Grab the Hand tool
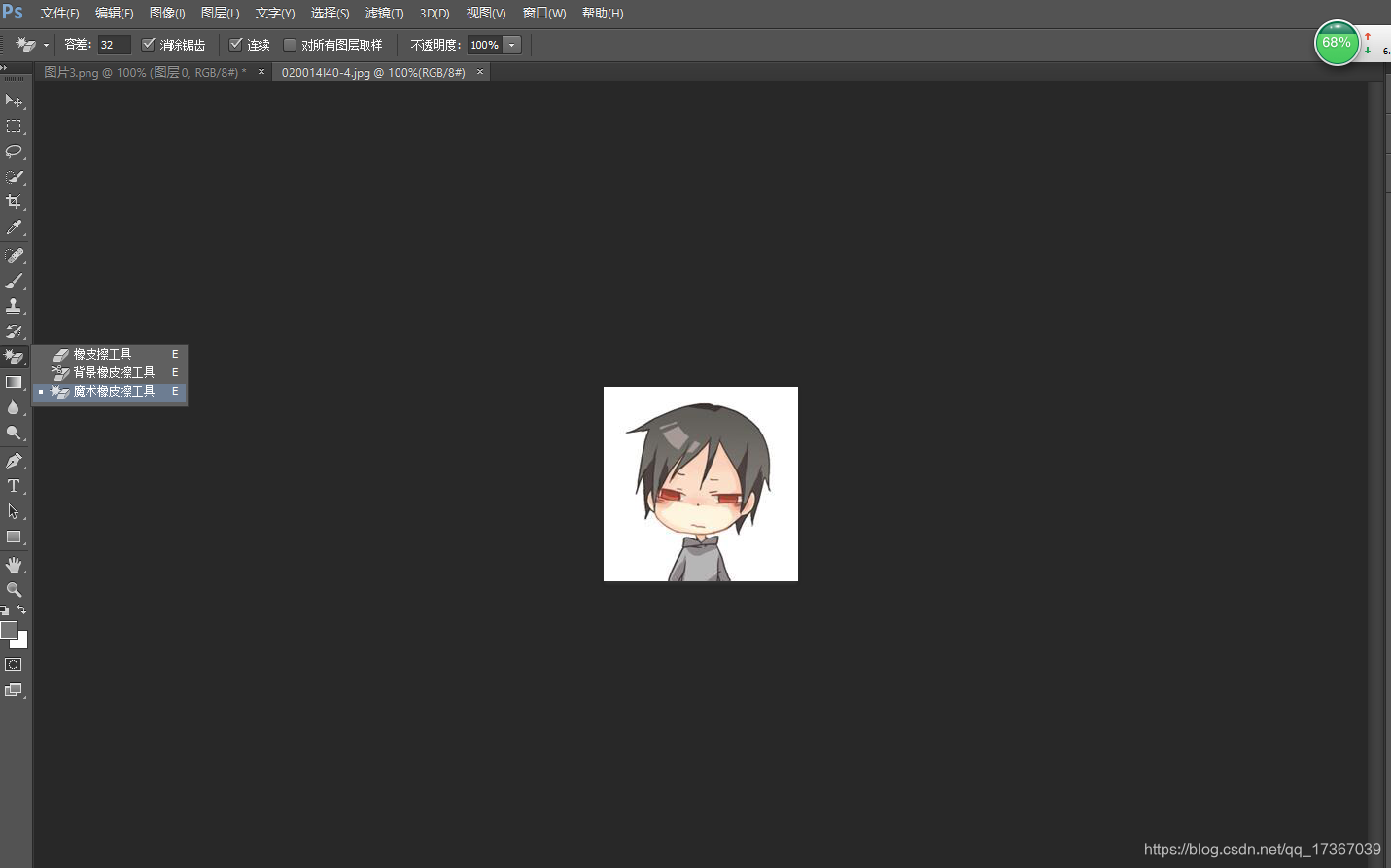 [14, 564]
